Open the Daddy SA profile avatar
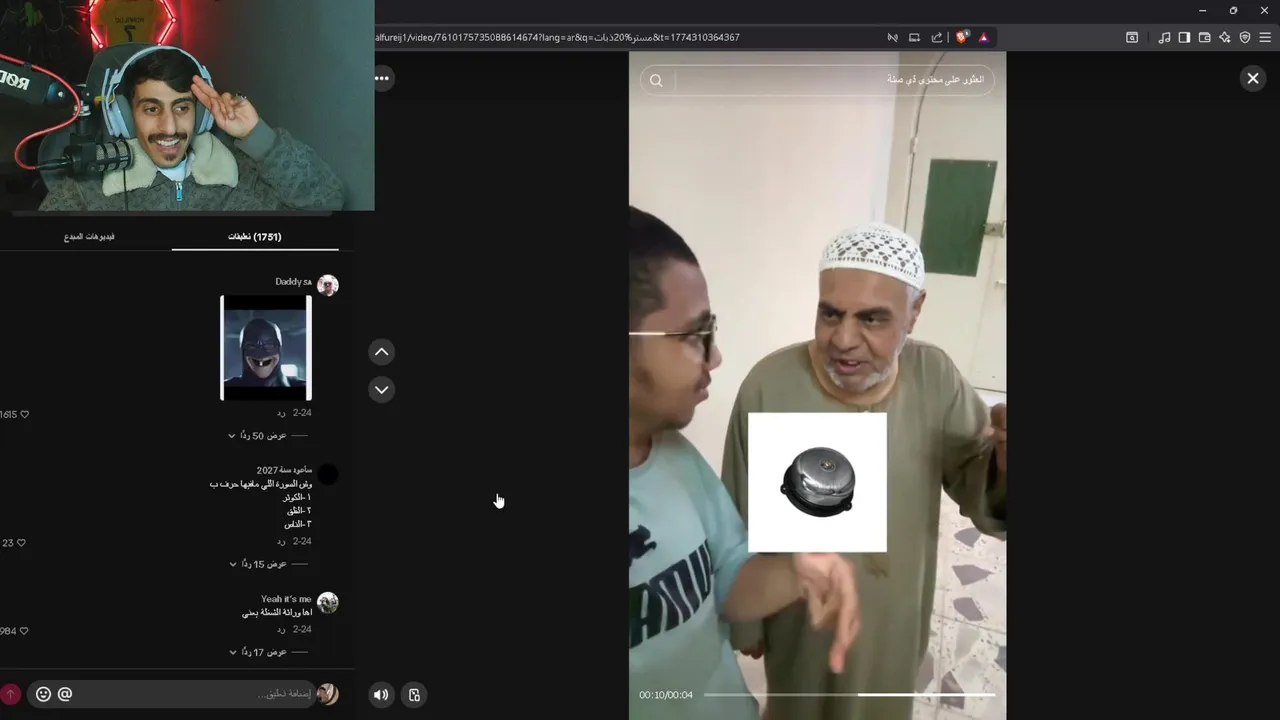Screen dimensions: 1280x720 pos(328,285)
